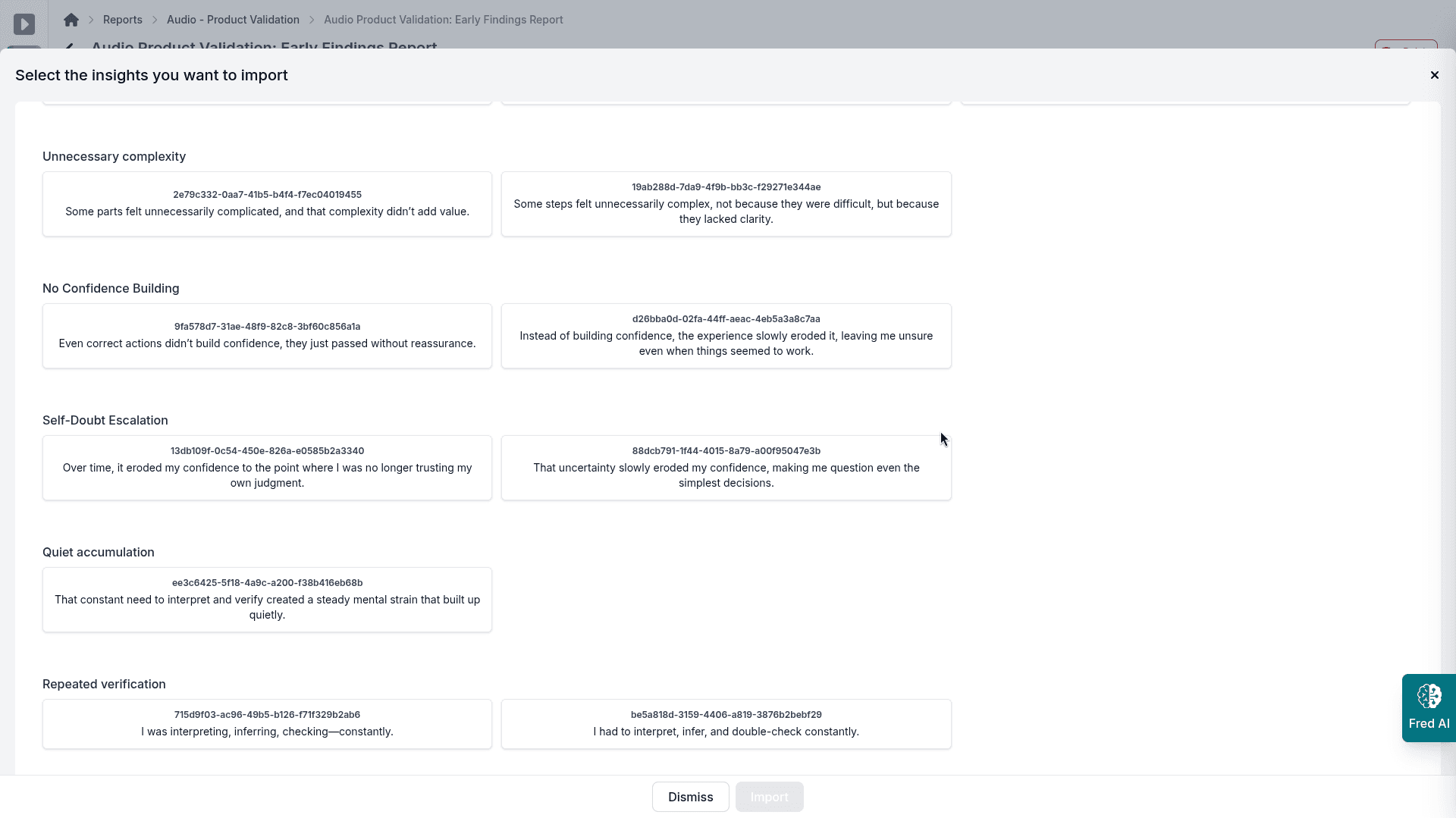
Task: Select insight ee3c6425 about steady mental strain
Action: point(267,600)
